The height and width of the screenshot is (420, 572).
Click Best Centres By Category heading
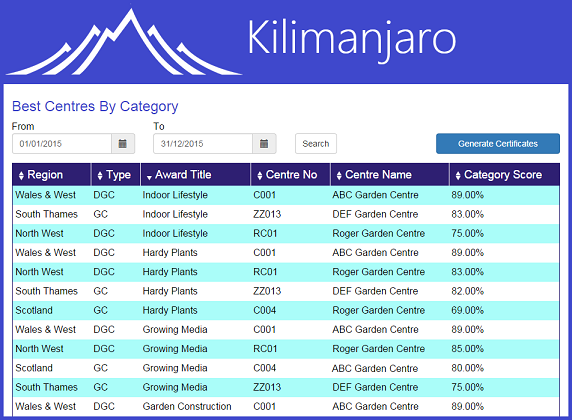coord(95,106)
